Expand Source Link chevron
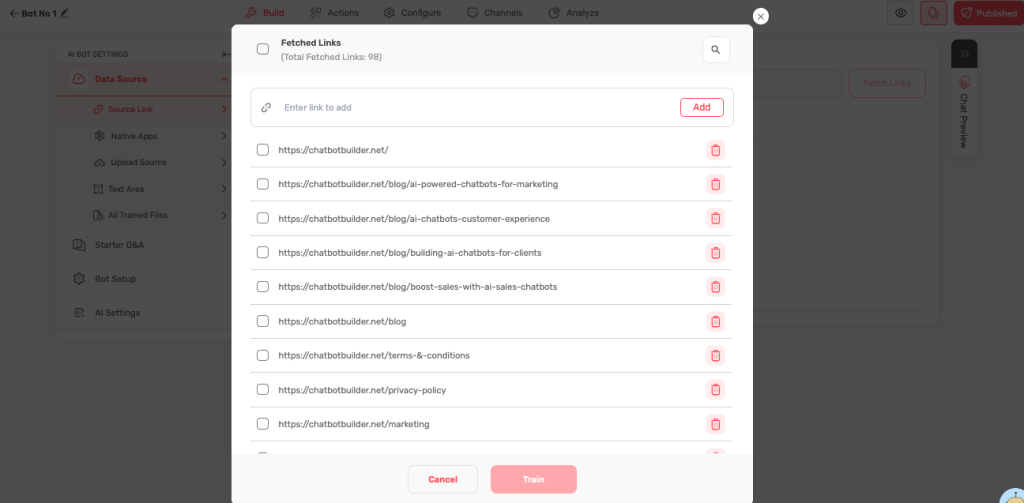The width and height of the screenshot is (1024, 503). (x=224, y=109)
